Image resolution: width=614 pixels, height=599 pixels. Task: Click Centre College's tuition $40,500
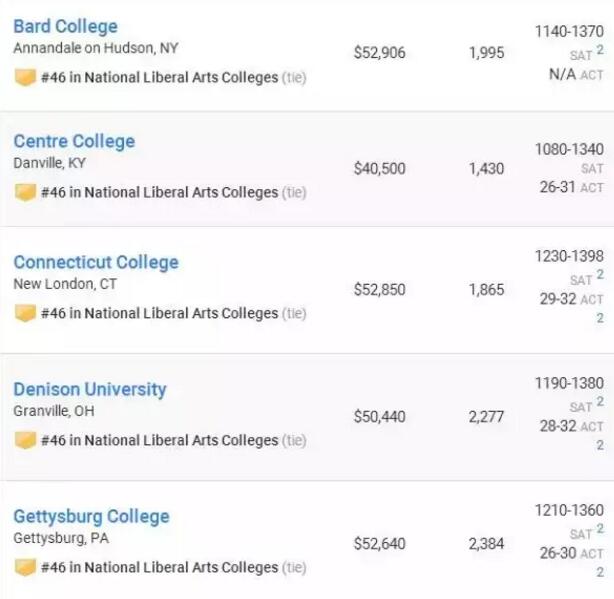pos(379,169)
